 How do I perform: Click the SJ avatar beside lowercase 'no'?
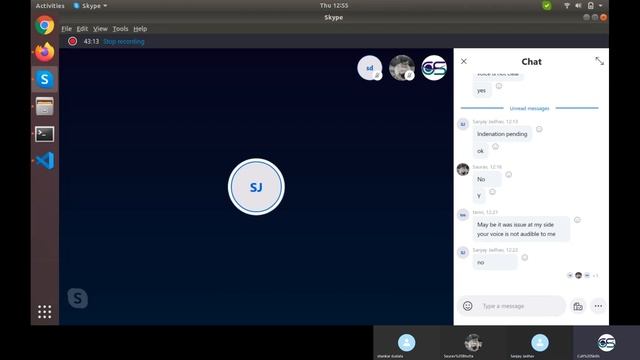point(463,252)
